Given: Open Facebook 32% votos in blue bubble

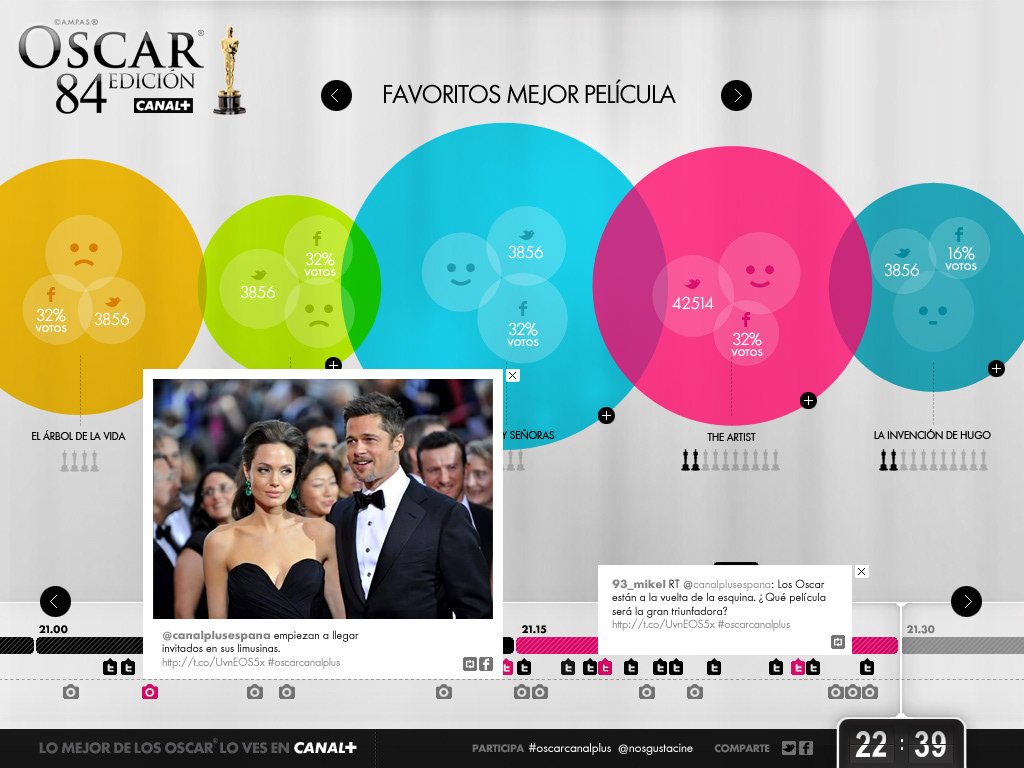Looking at the screenshot, I should 522,319.
